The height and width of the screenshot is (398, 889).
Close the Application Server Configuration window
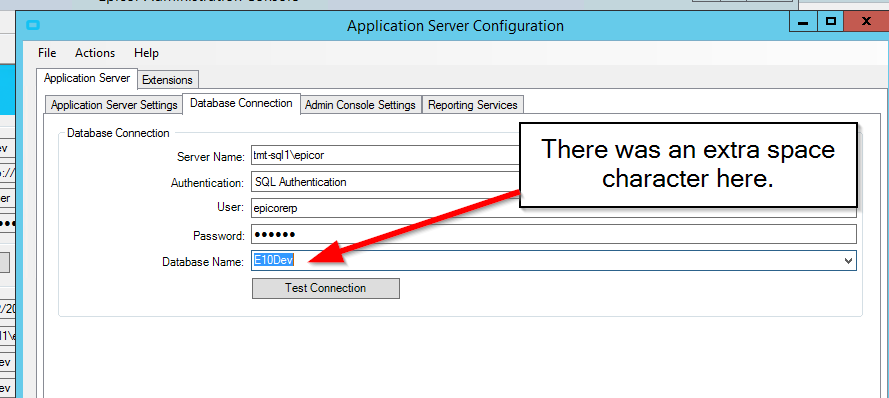click(866, 23)
